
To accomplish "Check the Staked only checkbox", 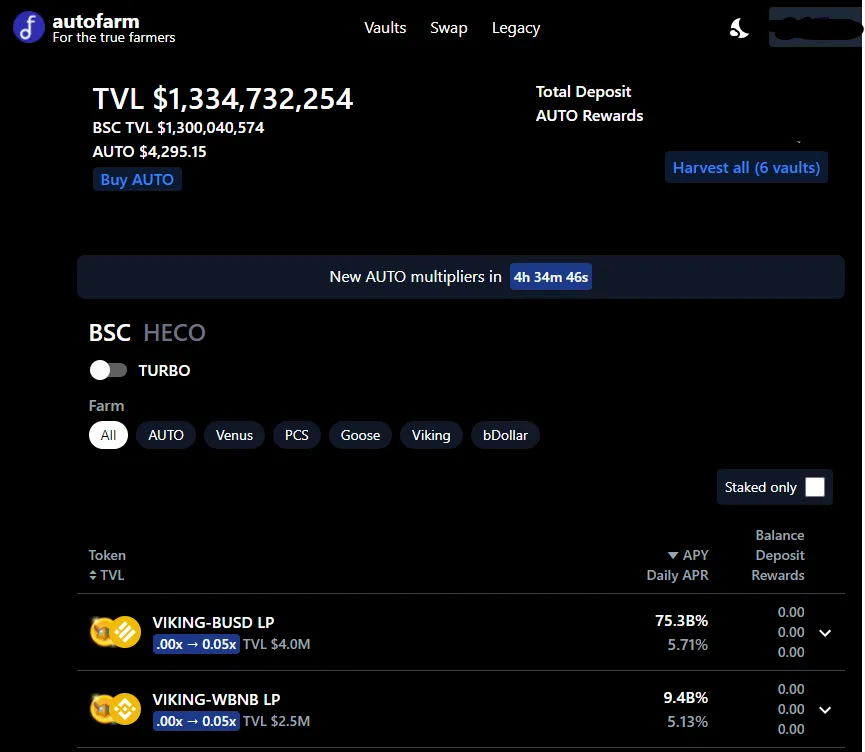I will tap(815, 487).
